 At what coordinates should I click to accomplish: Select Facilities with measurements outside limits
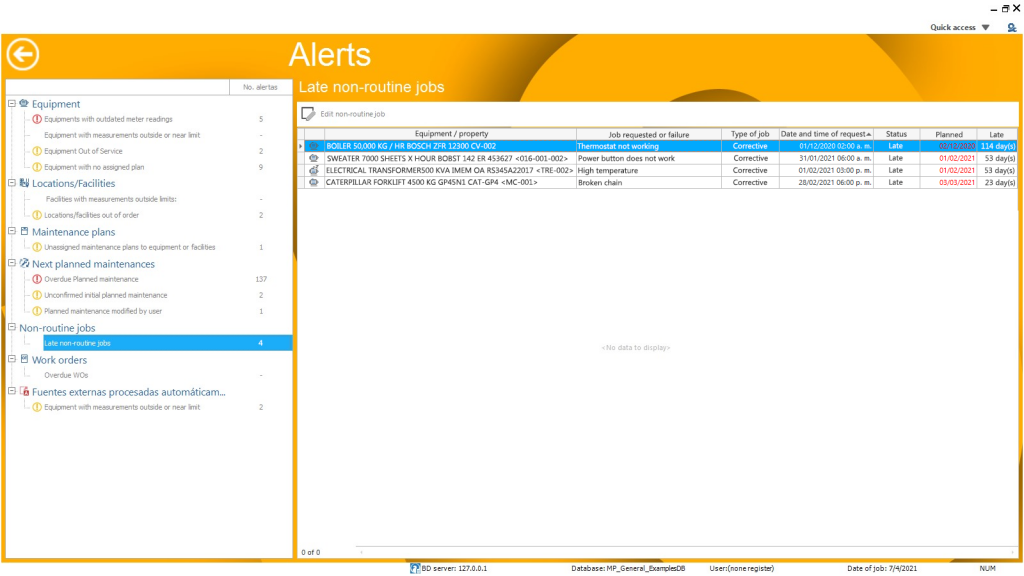coord(111,199)
